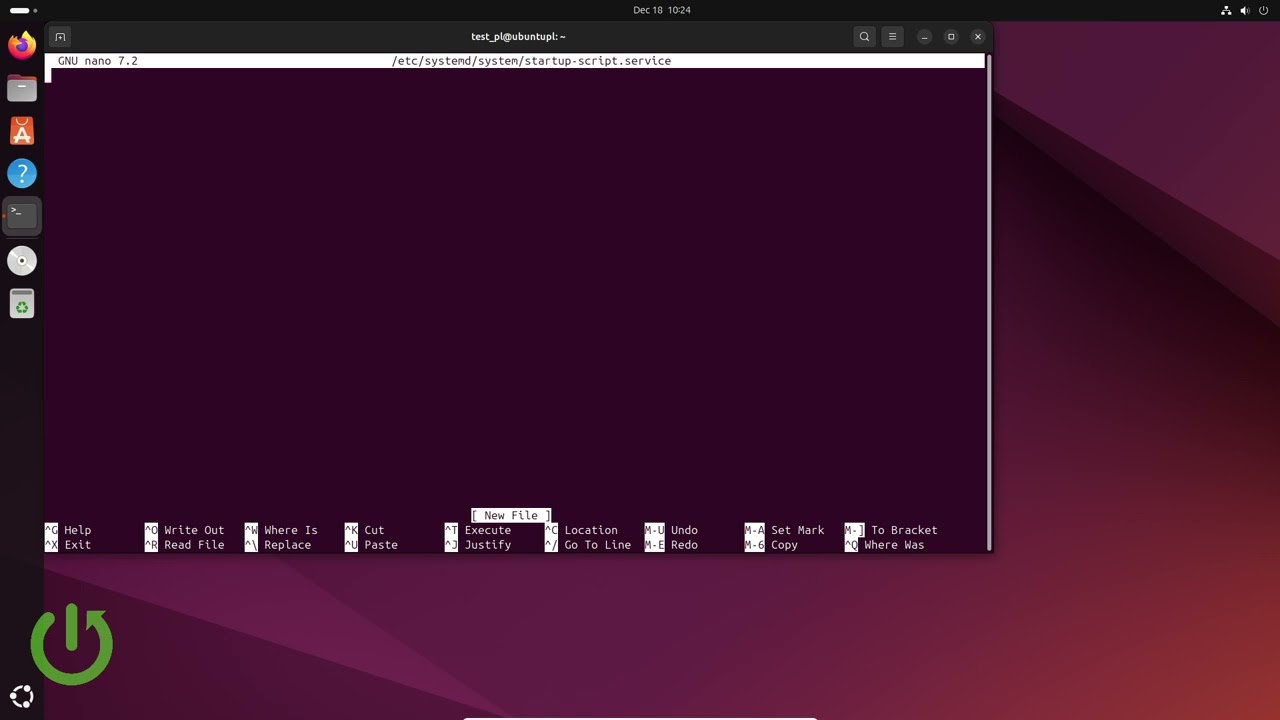Image resolution: width=1280 pixels, height=720 pixels.
Task: Open Firefox from the dock
Action: [x=22, y=45]
